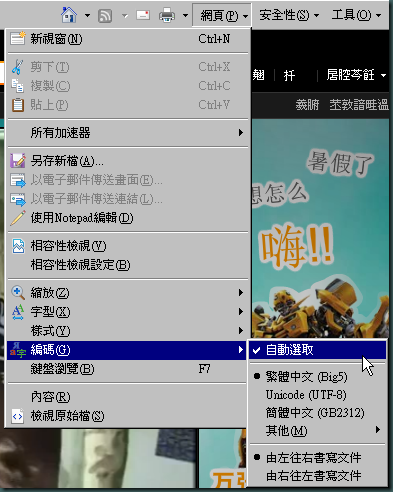The height and width of the screenshot is (492, 393).
Task: Select 使用Notepad編輯(D) entry
Action: (128, 218)
